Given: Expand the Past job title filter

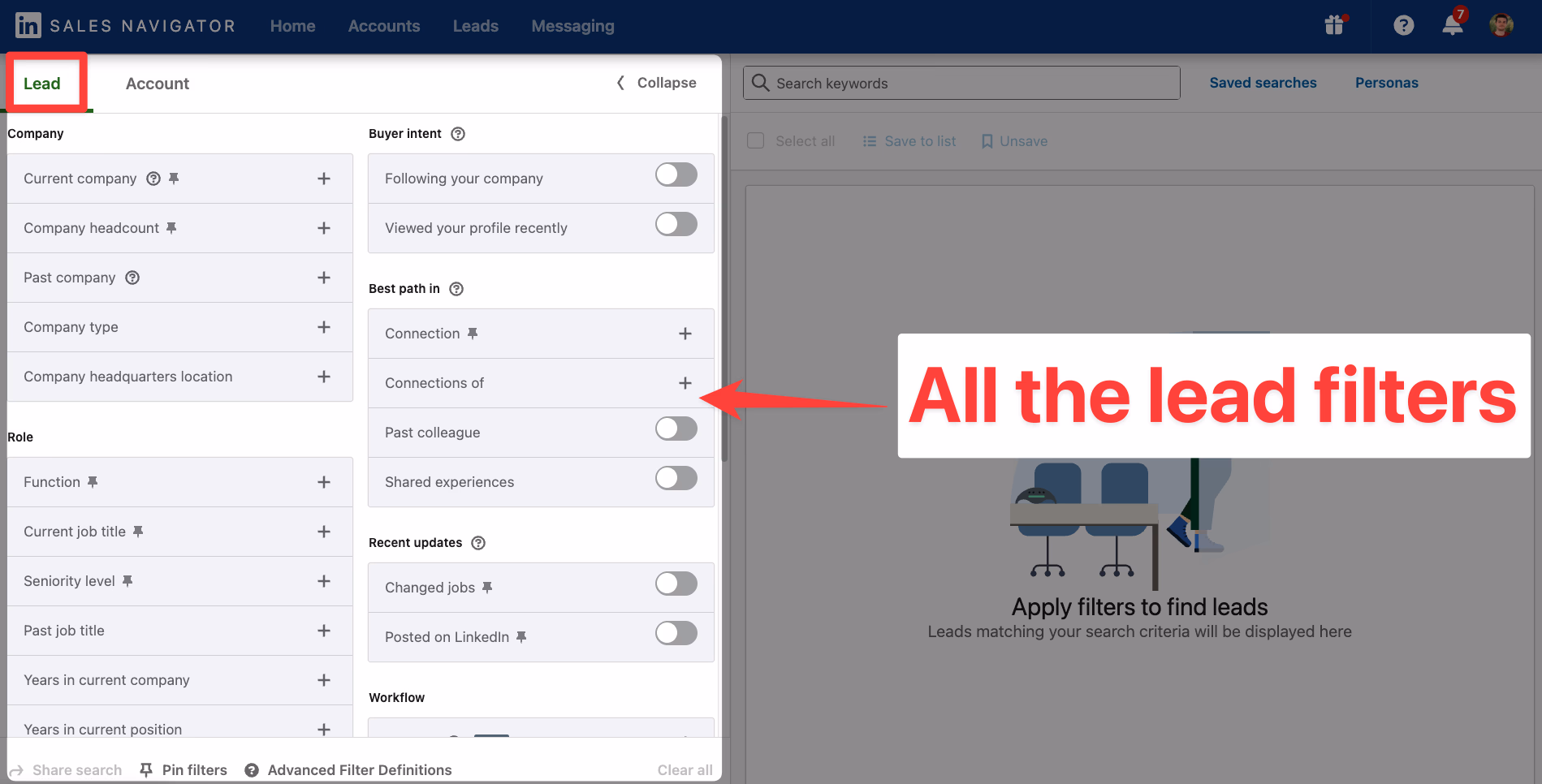Looking at the screenshot, I should pyautogui.click(x=324, y=631).
